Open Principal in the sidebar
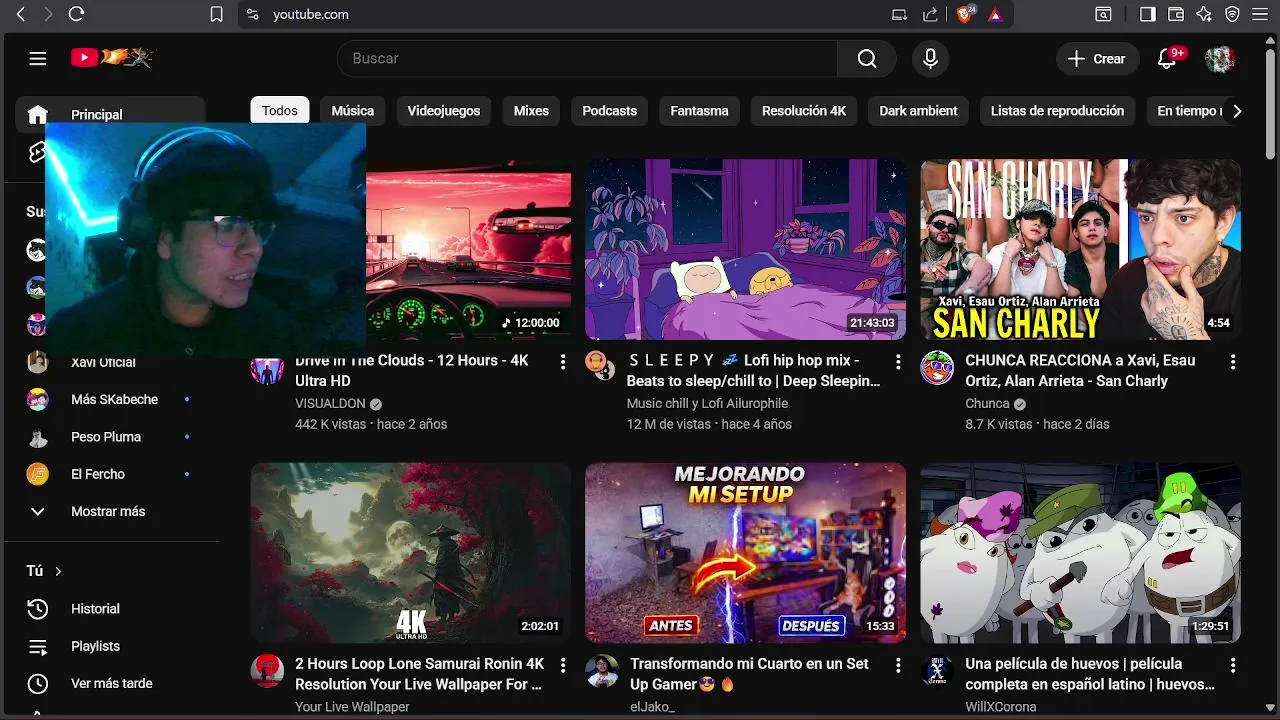Screen dimensions: 1280x720 110,115
